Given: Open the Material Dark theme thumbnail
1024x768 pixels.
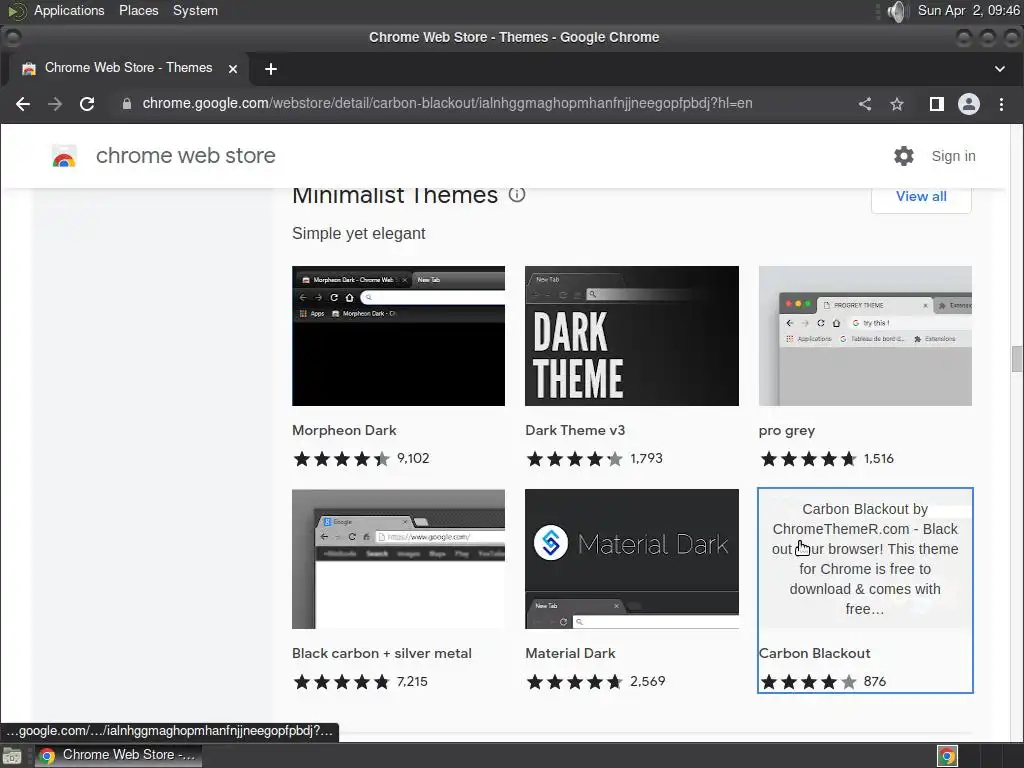Looking at the screenshot, I should tap(632, 559).
